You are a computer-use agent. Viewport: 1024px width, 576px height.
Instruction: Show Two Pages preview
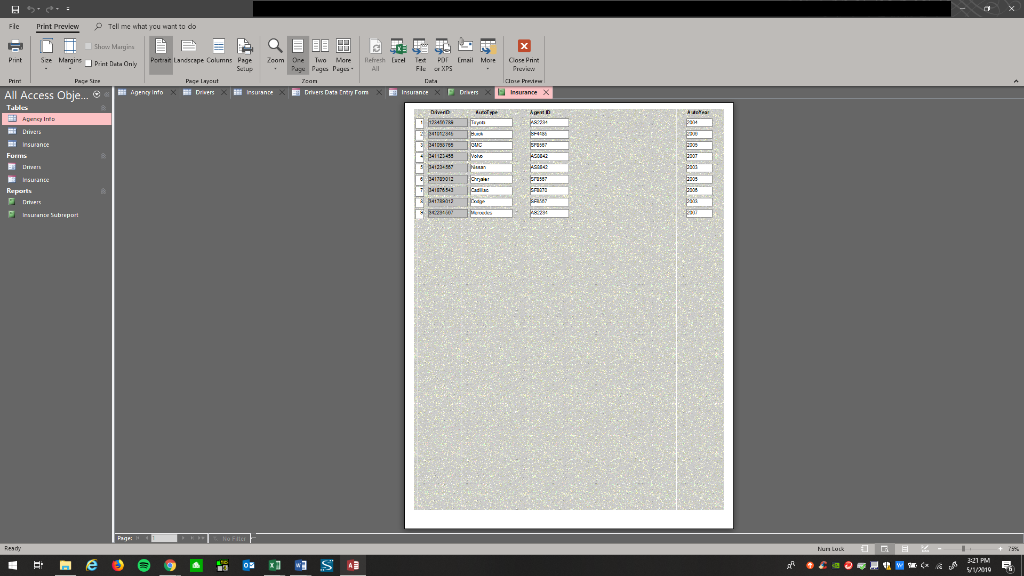tap(320, 55)
